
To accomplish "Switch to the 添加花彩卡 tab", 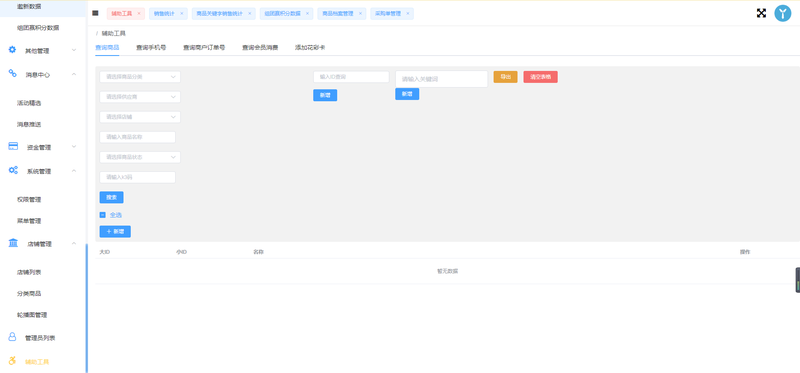I will point(310,47).
